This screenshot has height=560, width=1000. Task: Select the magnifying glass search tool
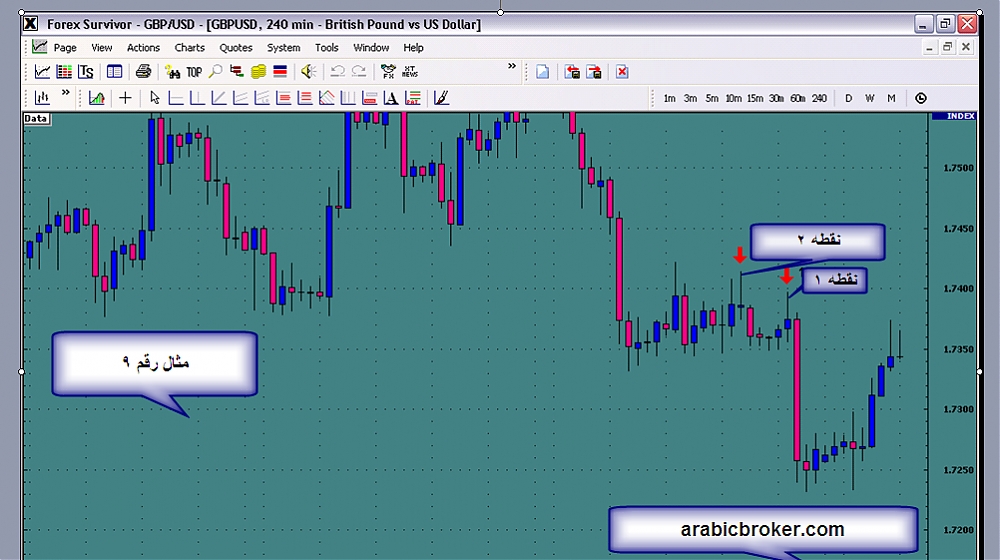(x=215, y=71)
